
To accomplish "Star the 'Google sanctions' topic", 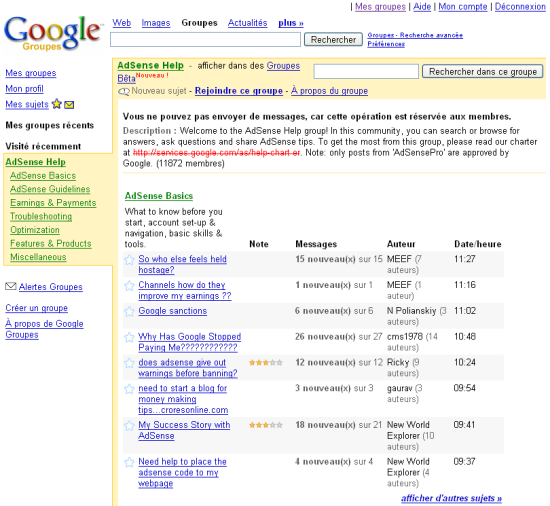I will [129, 311].
